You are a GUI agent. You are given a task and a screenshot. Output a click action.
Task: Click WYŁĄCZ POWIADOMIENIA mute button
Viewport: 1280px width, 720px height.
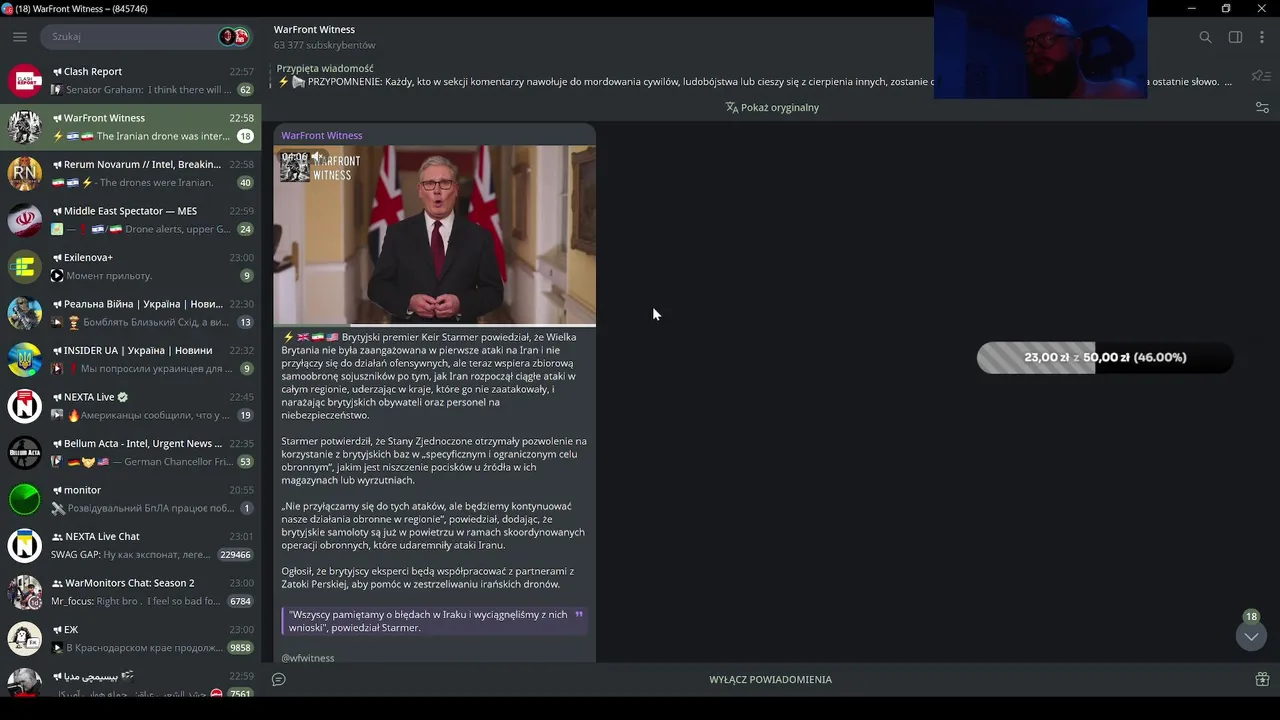click(770, 679)
